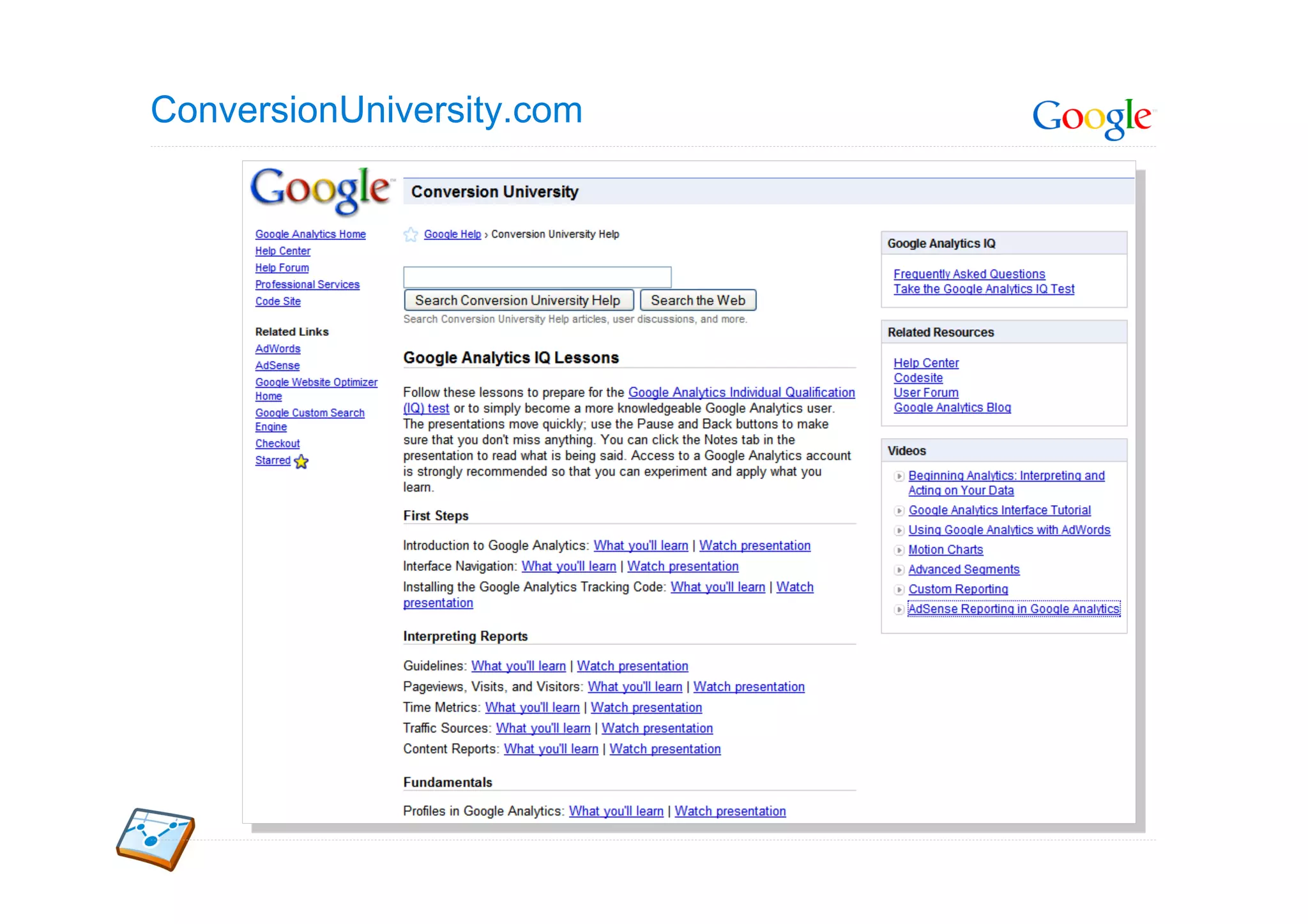Click the Google Analytics icon on the slide

(155, 839)
